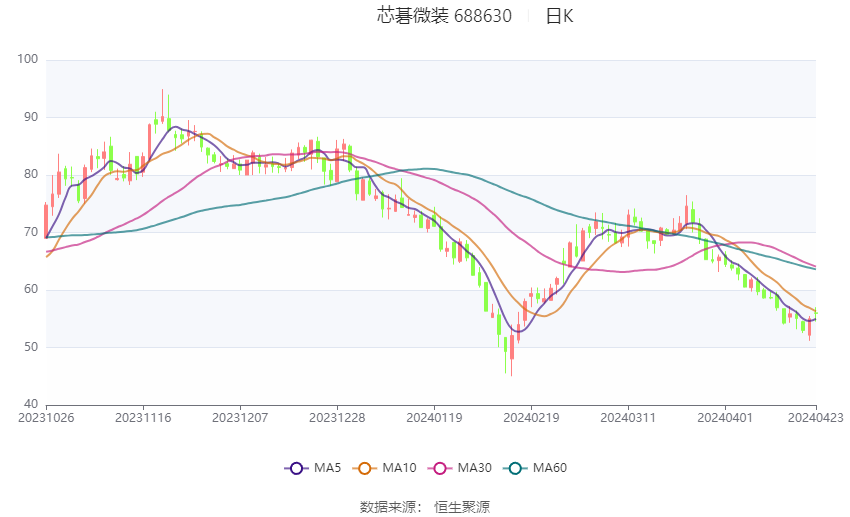Click the orange MA10 legend circle marker

(365, 468)
